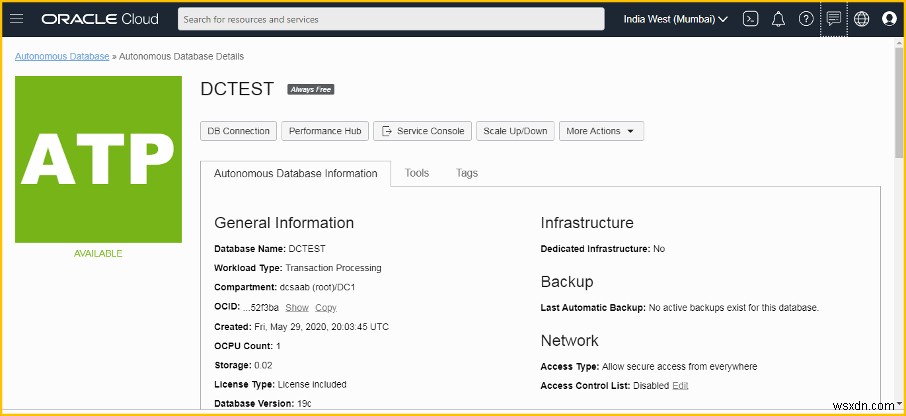Expand the More Actions dropdown
Viewport: 906px width, 416px height.
601,131
